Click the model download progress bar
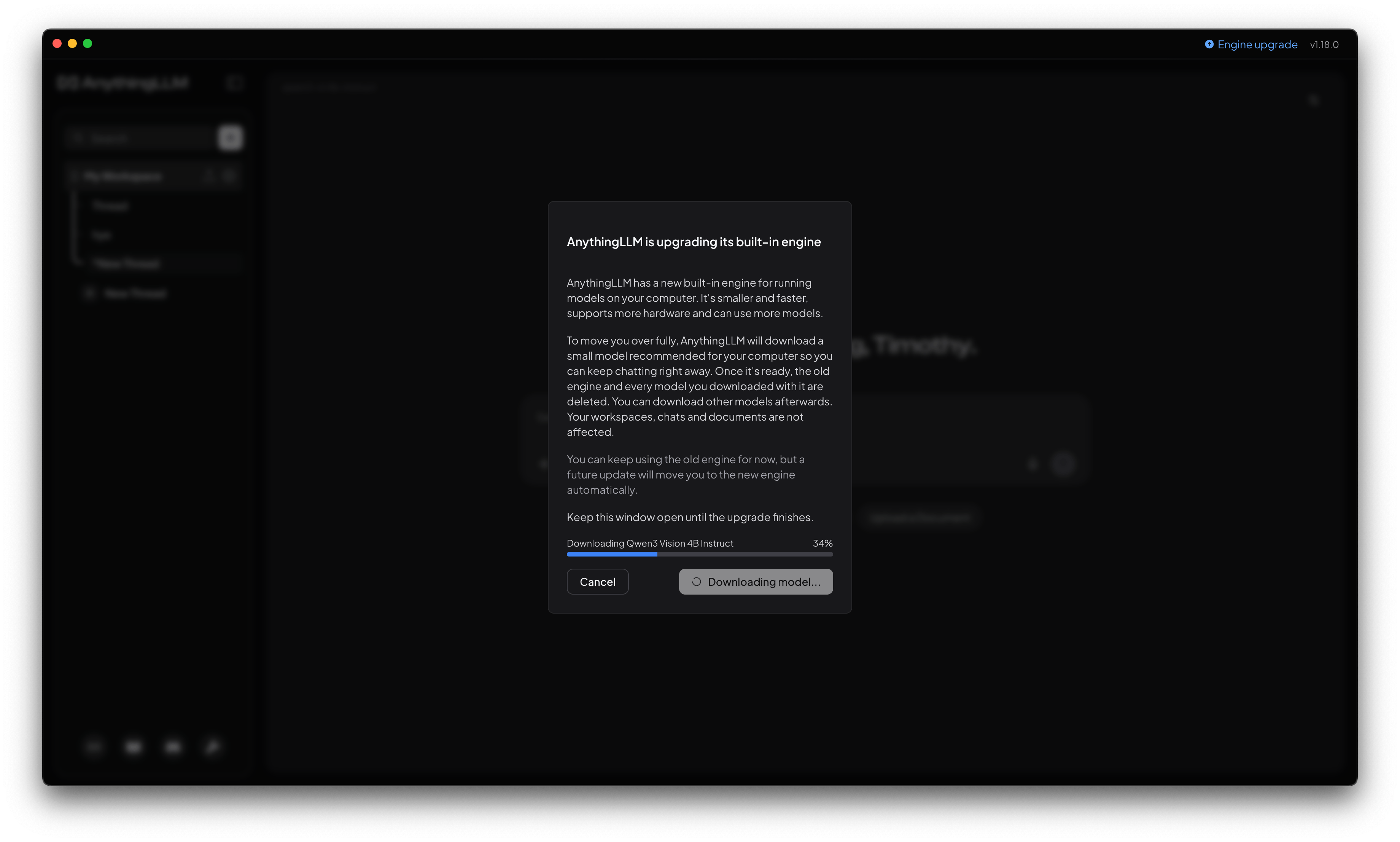 pyautogui.click(x=700, y=554)
